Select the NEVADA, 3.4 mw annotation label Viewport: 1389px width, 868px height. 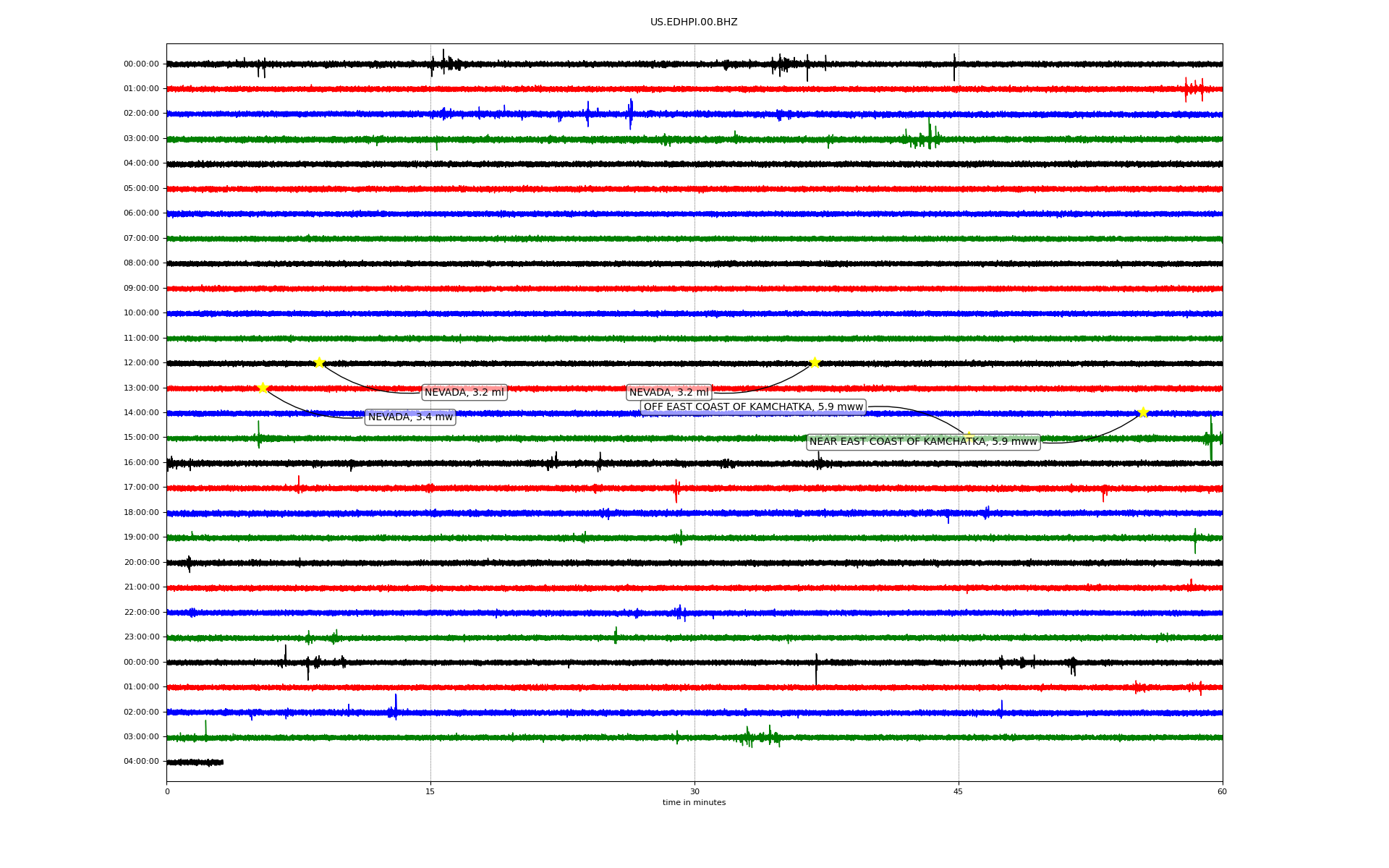tap(410, 417)
